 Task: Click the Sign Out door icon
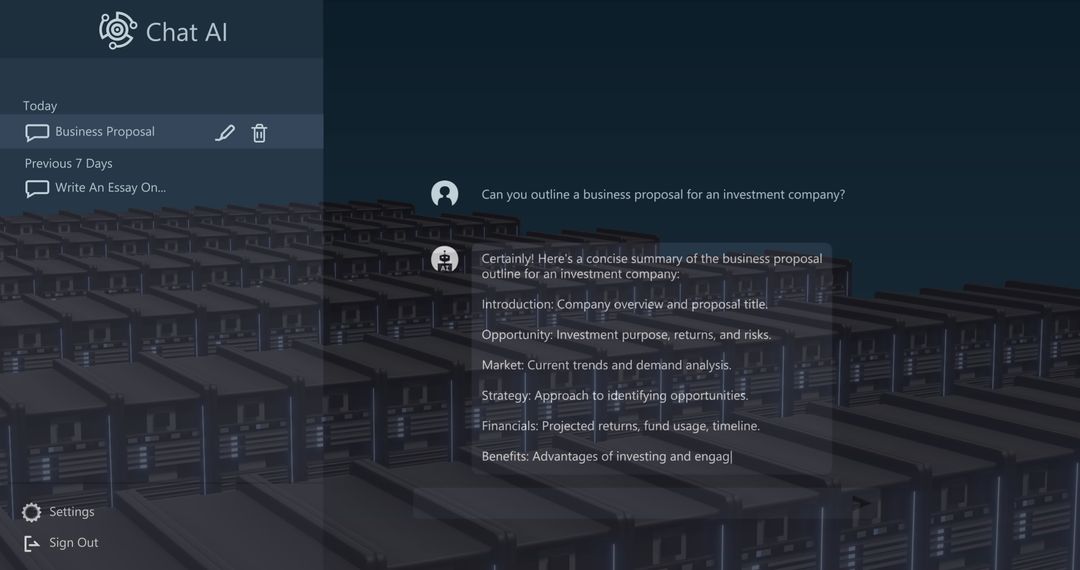pos(32,544)
